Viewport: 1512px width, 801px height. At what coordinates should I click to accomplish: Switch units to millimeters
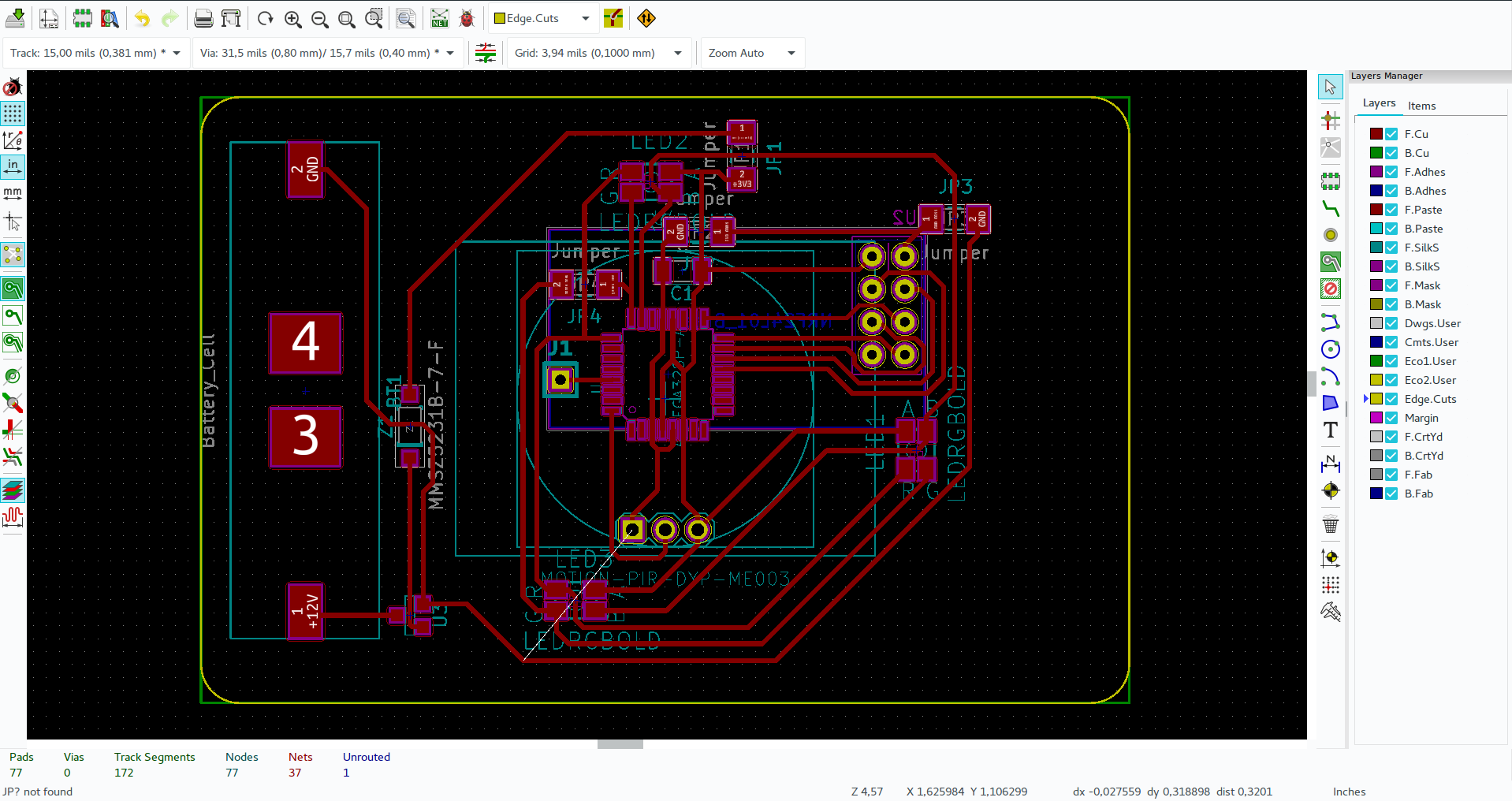(x=13, y=192)
